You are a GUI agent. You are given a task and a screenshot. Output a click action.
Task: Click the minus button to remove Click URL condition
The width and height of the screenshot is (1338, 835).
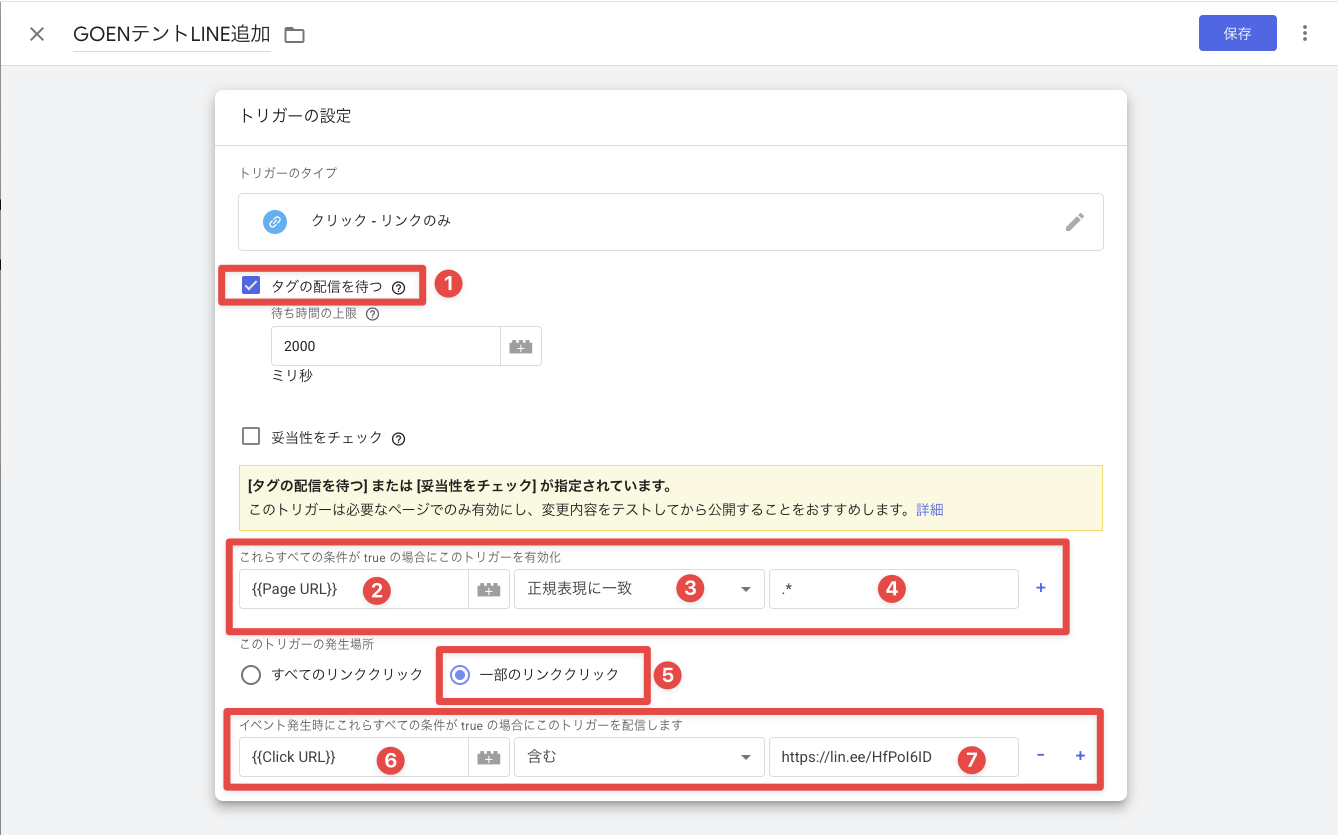point(1041,756)
